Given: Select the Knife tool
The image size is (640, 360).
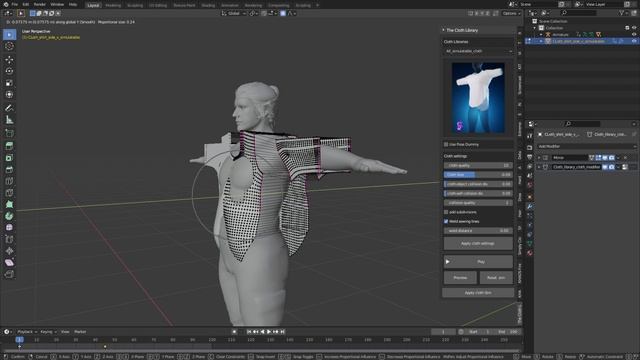Looking at the screenshot, I should point(9,193).
